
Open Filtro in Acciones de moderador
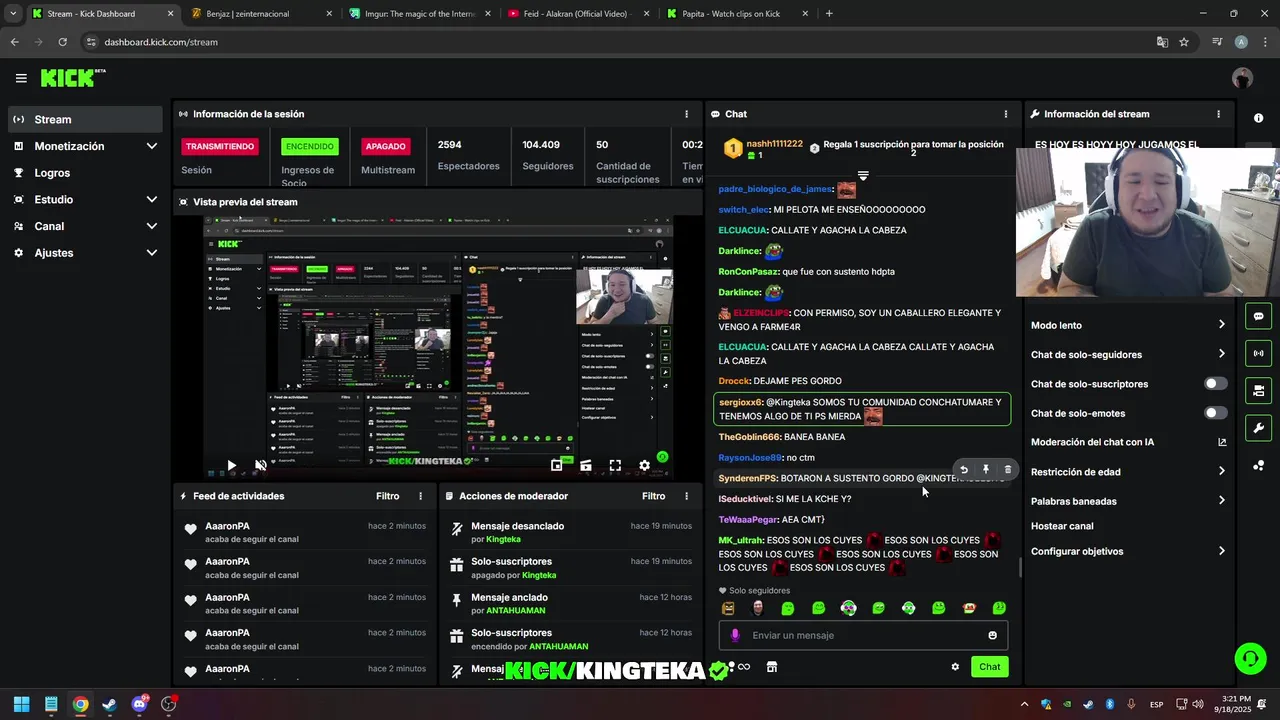pyautogui.click(x=653, y=496)
